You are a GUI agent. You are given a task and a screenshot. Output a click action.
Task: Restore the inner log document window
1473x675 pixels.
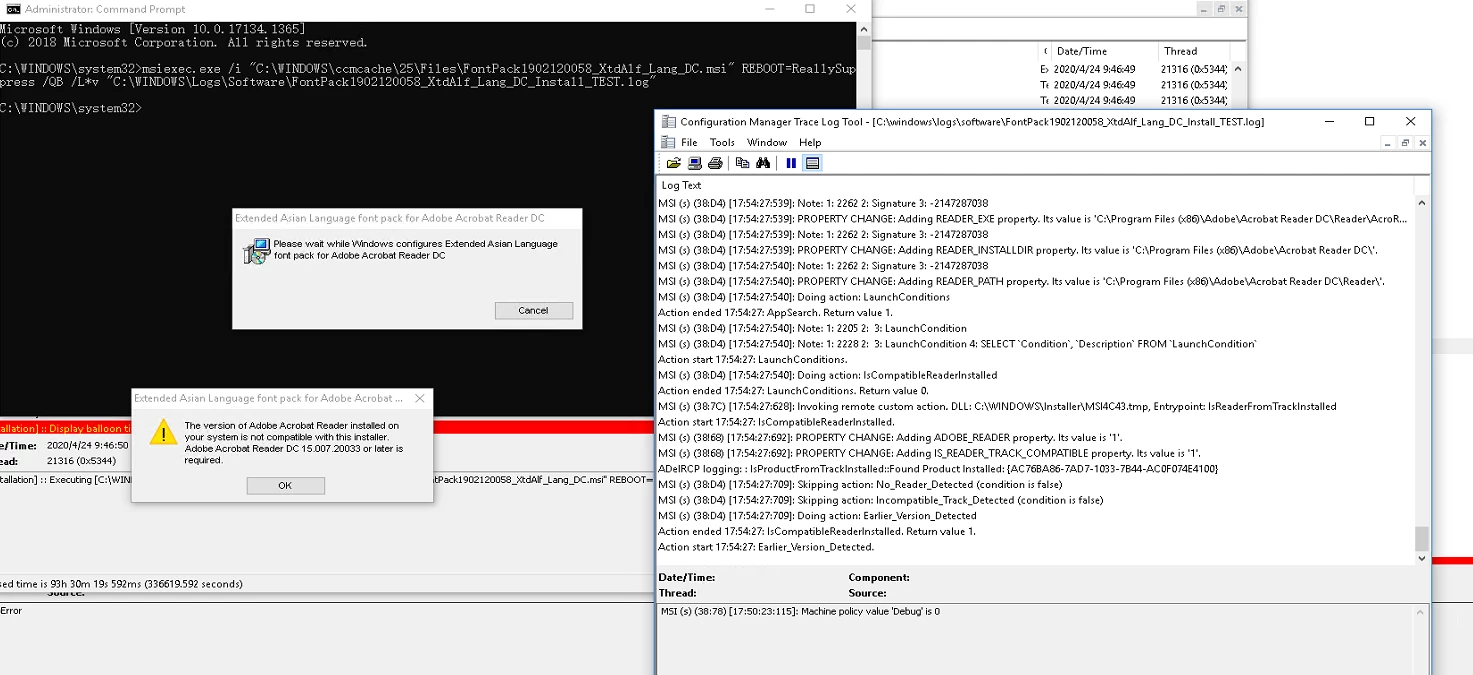[x=1405, y=143]
